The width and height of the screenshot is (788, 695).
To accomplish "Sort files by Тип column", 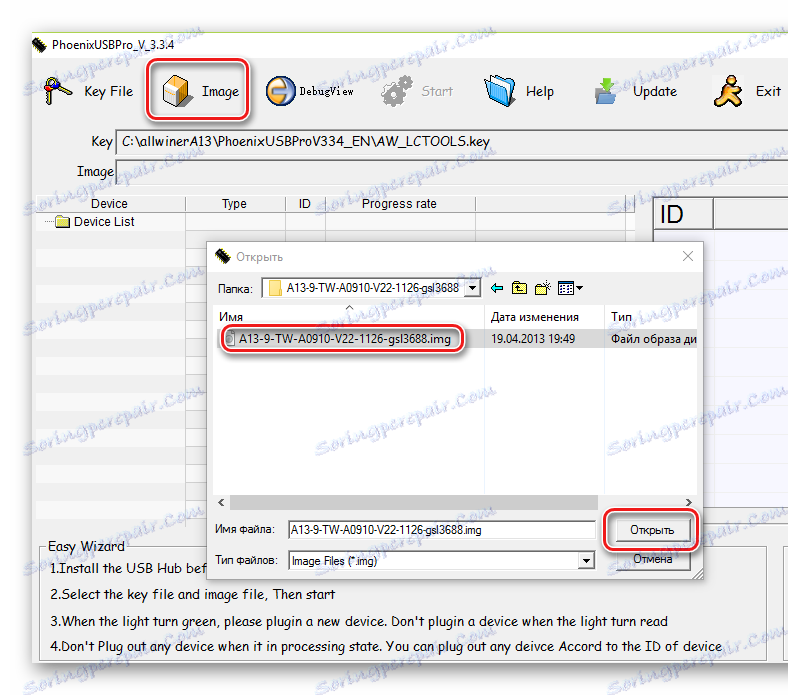I will (651, 317).
